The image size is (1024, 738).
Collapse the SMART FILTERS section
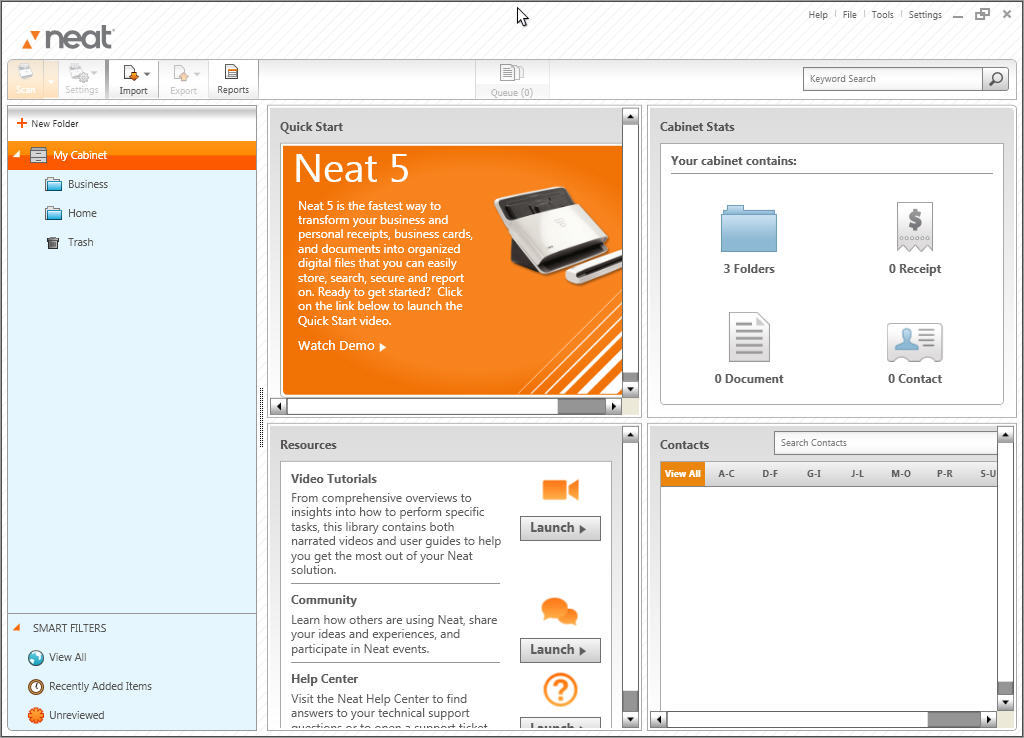pyautogui.click(x=14, y=628)
